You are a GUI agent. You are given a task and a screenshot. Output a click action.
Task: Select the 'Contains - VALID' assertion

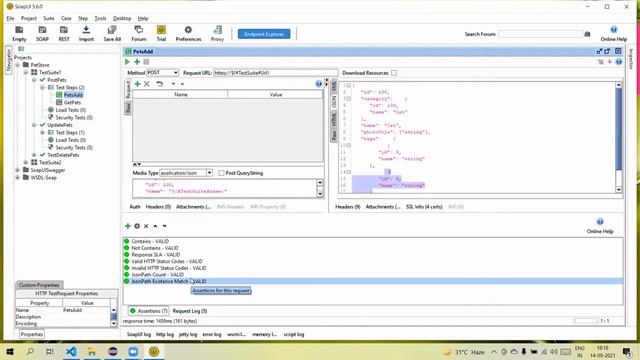tap(150, 241)
